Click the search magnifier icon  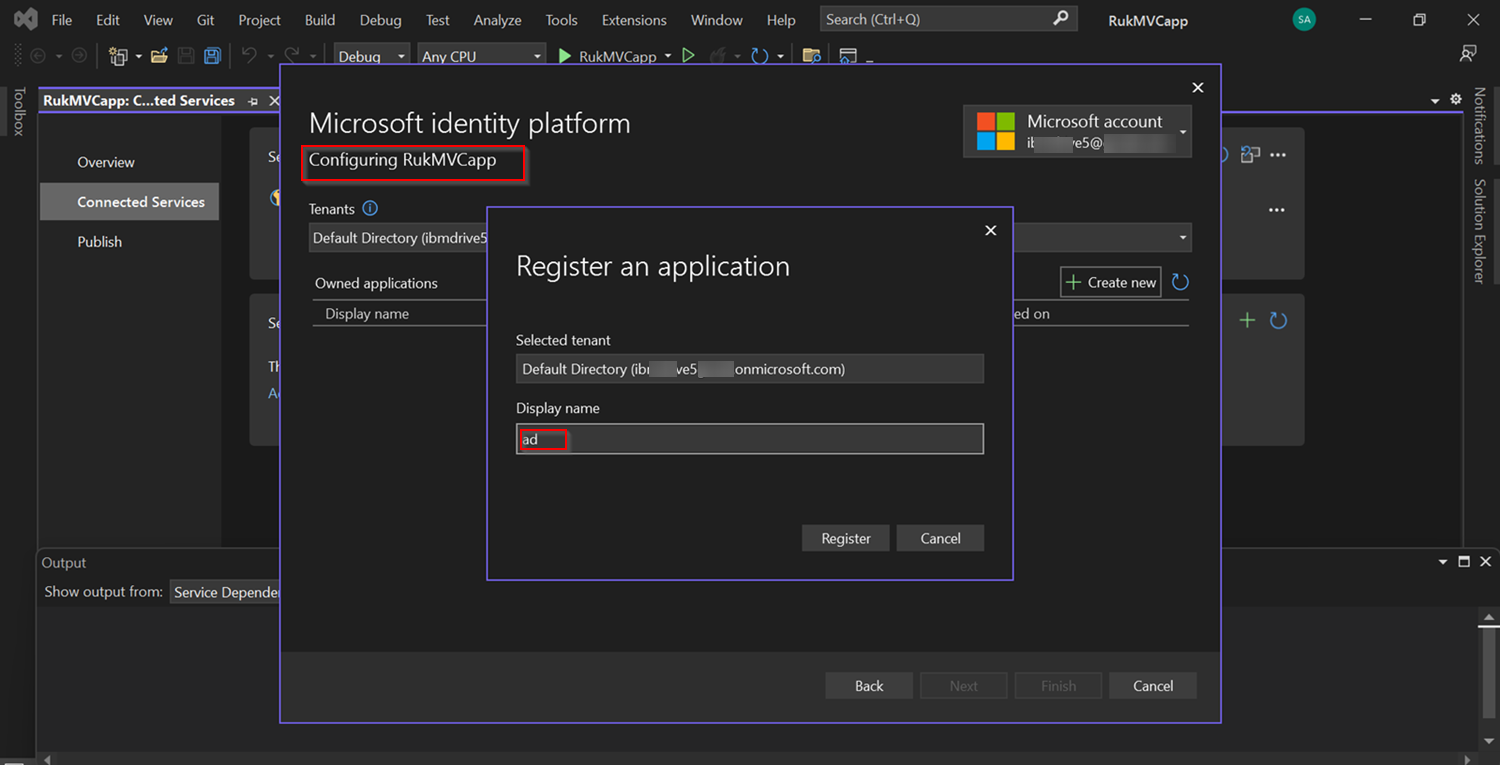(x=1061, y=18)
